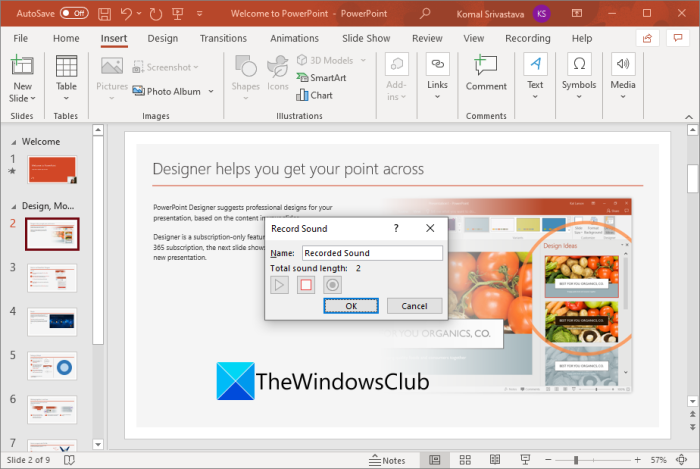Screen dimensions: 700x469
Task: Switch to Slide Sorter view
Action: [465, 460]
